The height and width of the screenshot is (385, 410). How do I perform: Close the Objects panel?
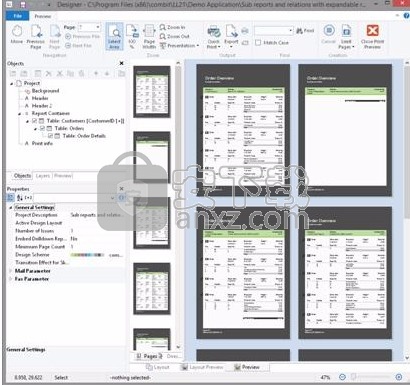coord(121,63)
